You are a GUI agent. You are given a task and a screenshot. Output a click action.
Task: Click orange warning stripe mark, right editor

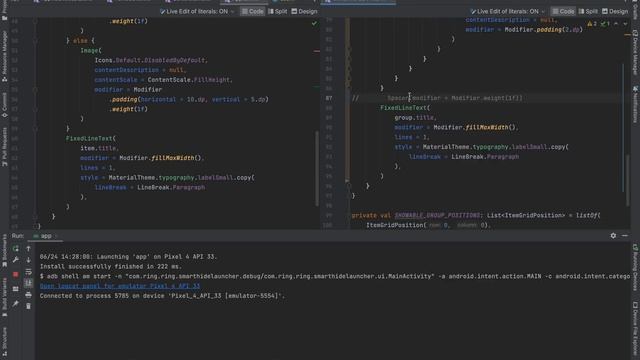(x=627, y=35)
